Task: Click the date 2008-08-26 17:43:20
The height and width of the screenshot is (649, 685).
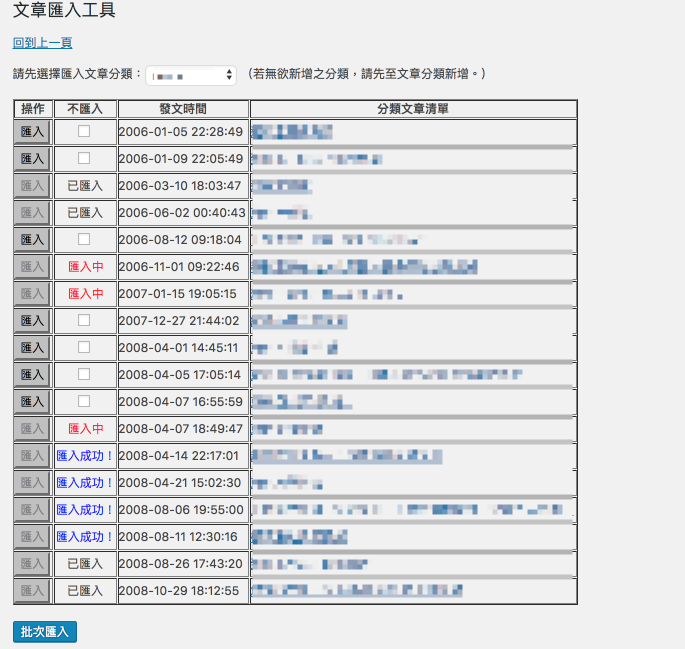Action: pos(180,564)
